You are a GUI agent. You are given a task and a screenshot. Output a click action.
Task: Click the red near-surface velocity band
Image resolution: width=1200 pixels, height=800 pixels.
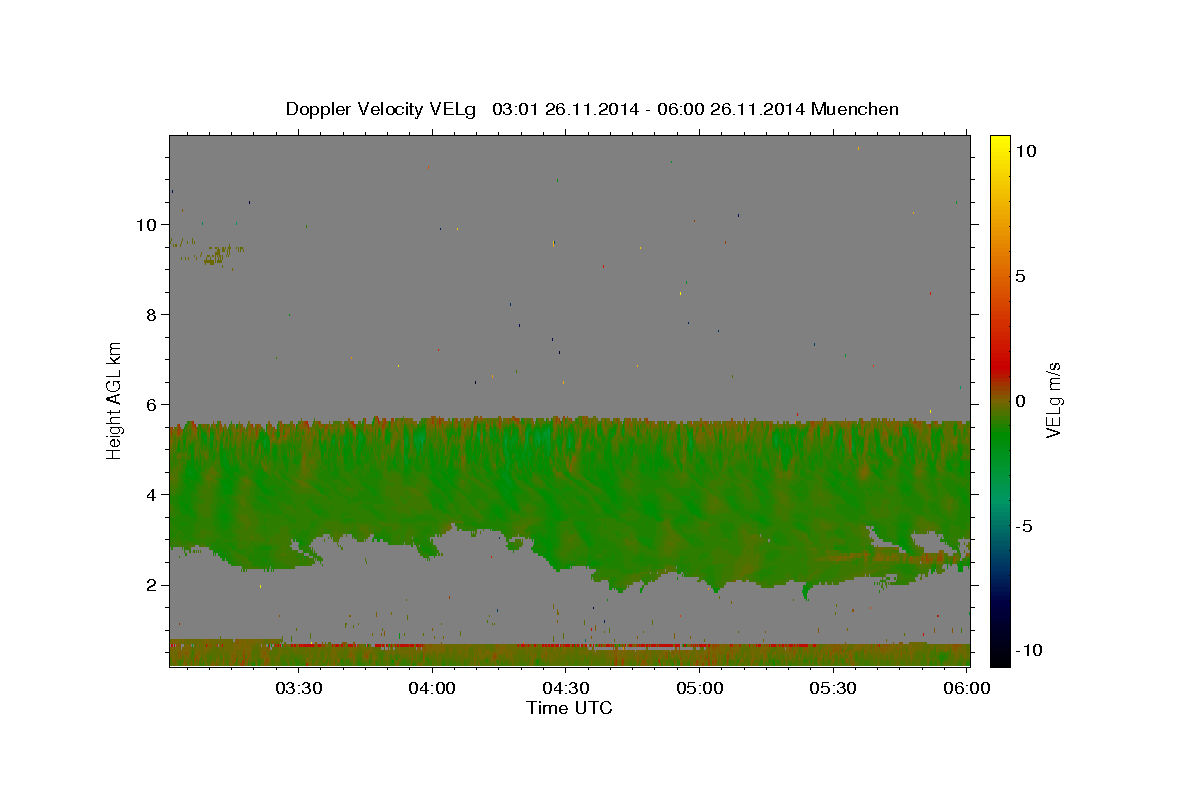tap(569, 645)
